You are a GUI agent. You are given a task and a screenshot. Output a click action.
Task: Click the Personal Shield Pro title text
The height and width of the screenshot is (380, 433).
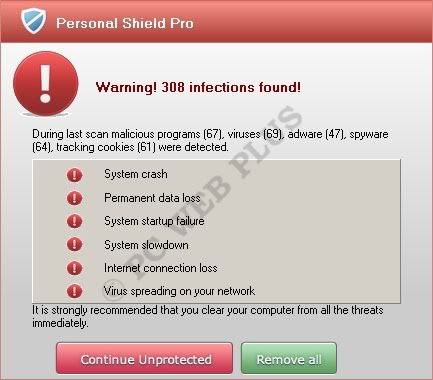tap(125, 23)
